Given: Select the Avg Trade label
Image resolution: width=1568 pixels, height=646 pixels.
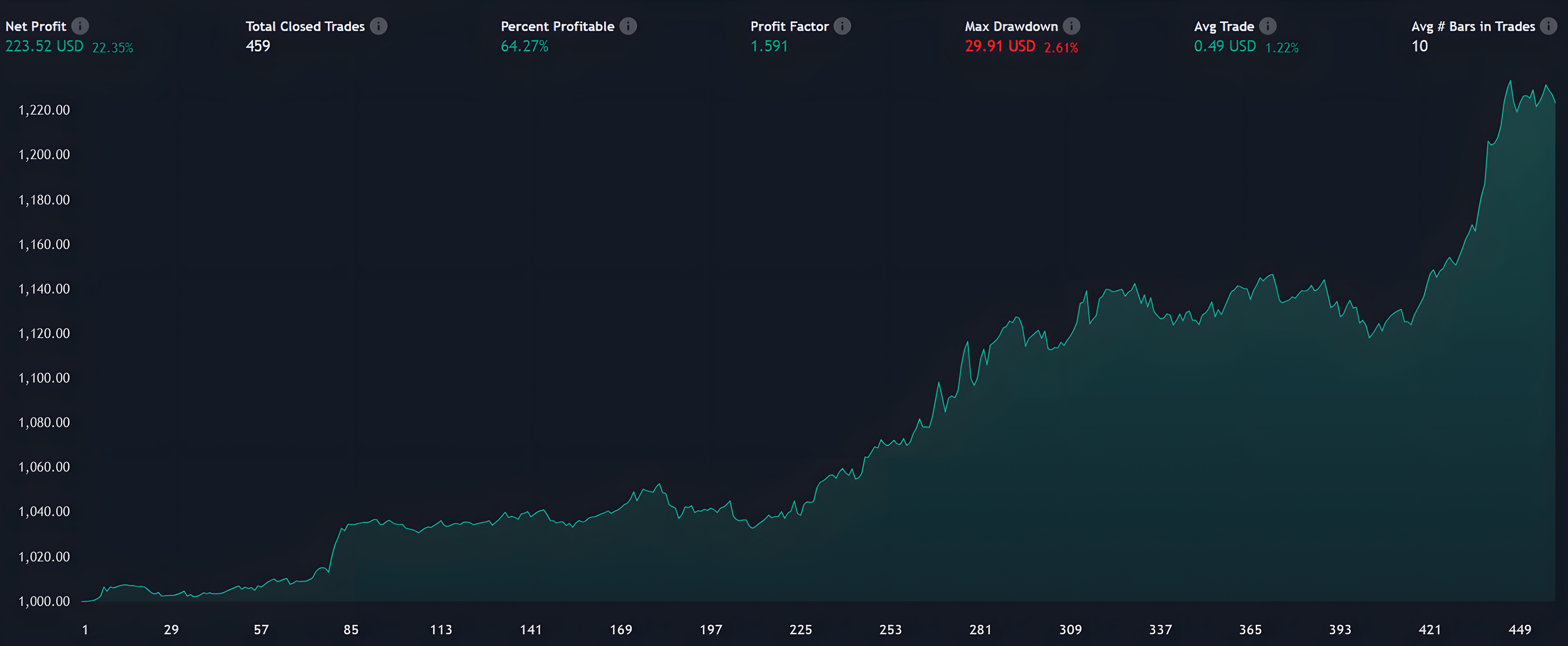Looking at the screenshot, I should pyautogui.click(x=1224, y=26).
